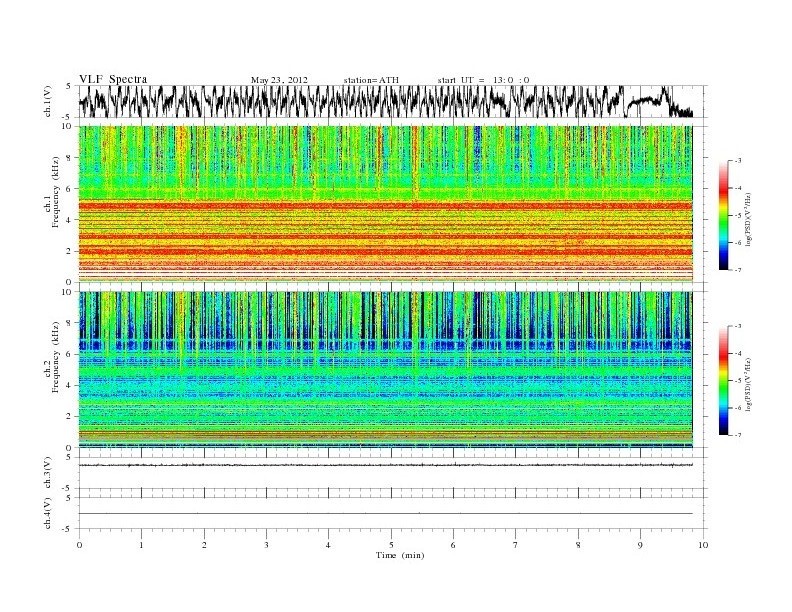Click the ch.1 spectrogram color scale bar
Viewport: 792px width, 612px height.
[724, 215]
